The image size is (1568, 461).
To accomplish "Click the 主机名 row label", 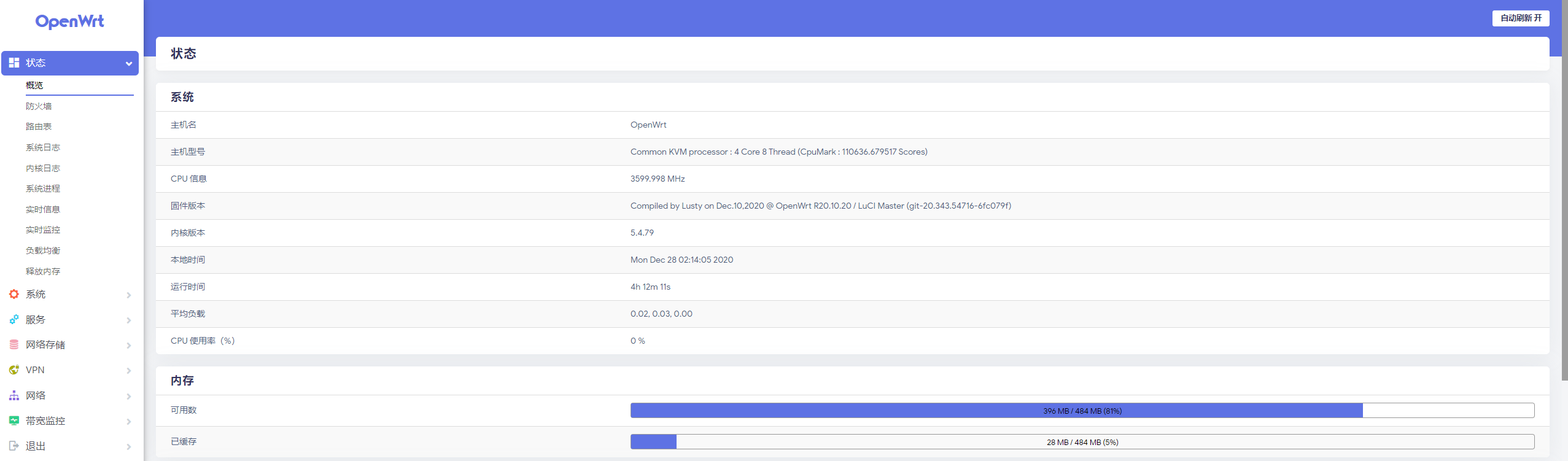I will point(184,125).
